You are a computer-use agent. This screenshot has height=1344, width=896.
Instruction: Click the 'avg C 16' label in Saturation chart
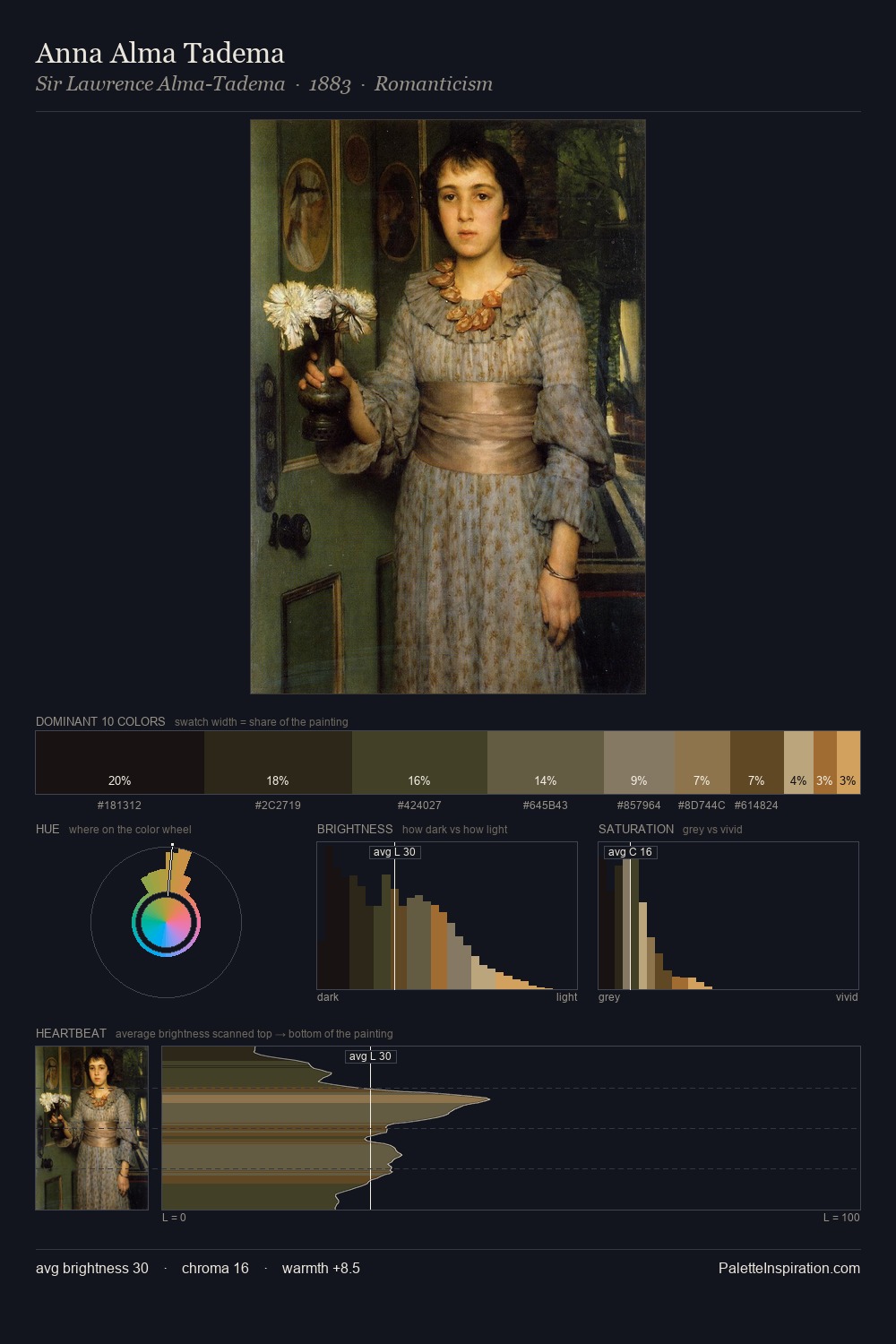point(630,852)
